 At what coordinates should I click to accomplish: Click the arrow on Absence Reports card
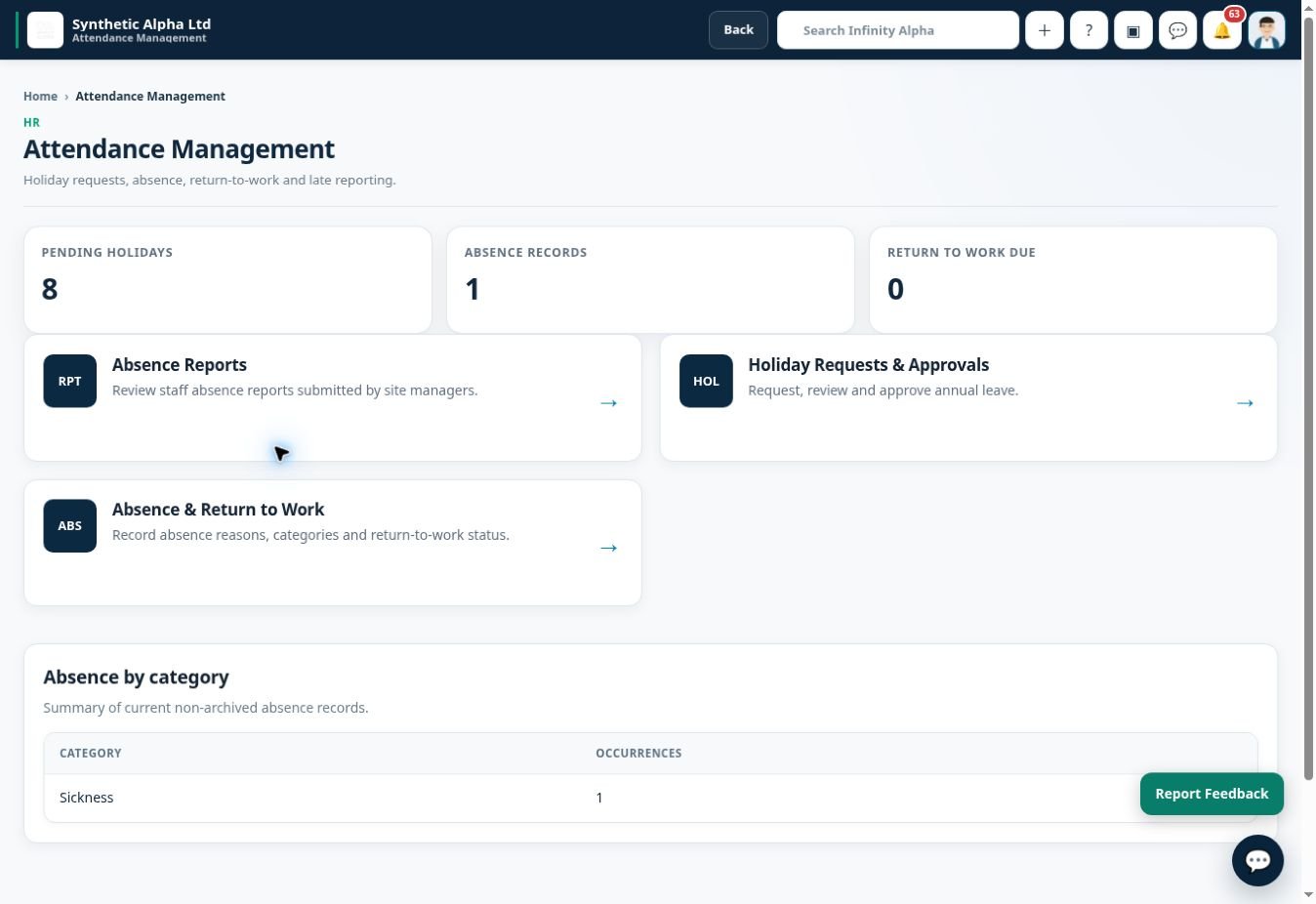click(x=608, y=402)
